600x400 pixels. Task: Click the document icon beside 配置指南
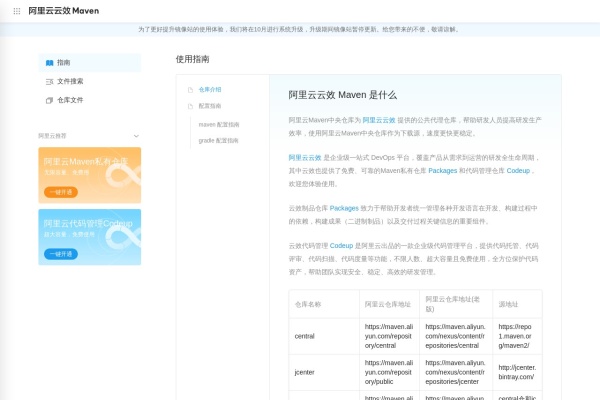pos(190,106)
